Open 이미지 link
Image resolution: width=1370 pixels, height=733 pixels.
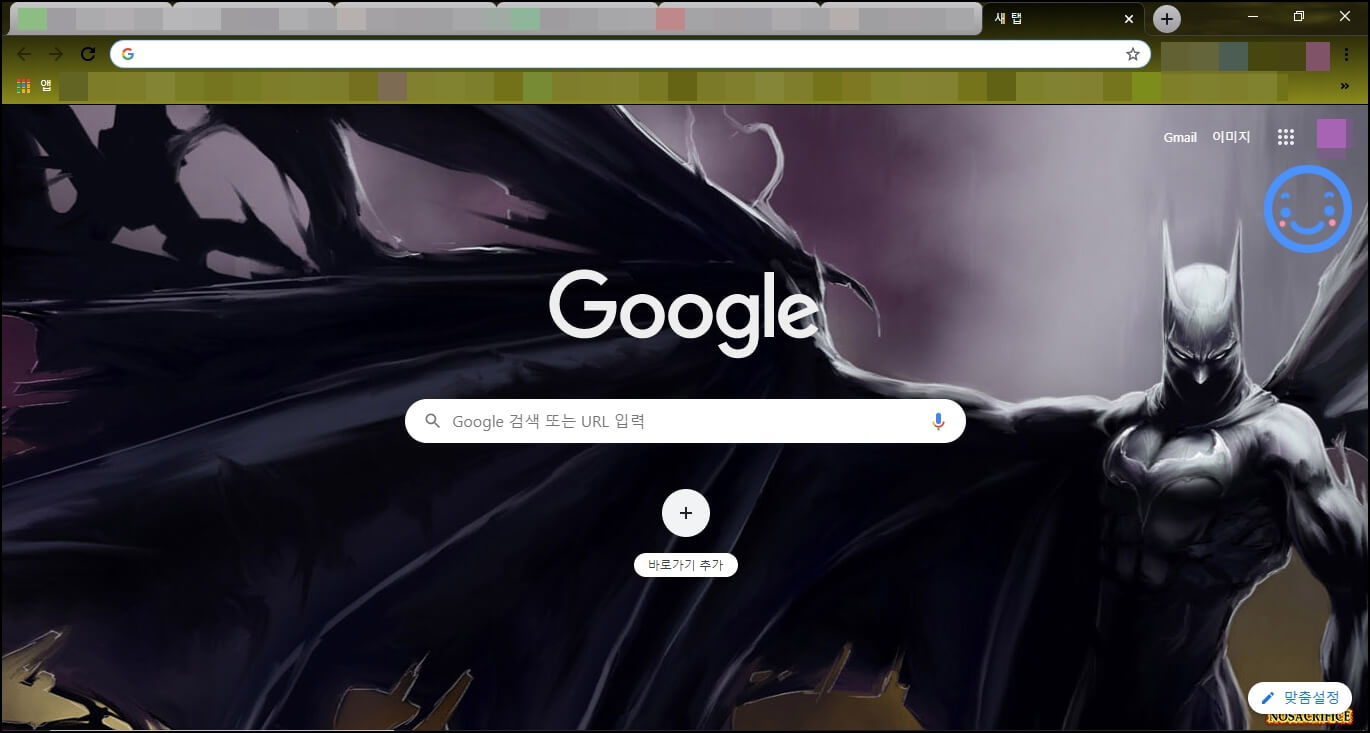pos(1231,137)
